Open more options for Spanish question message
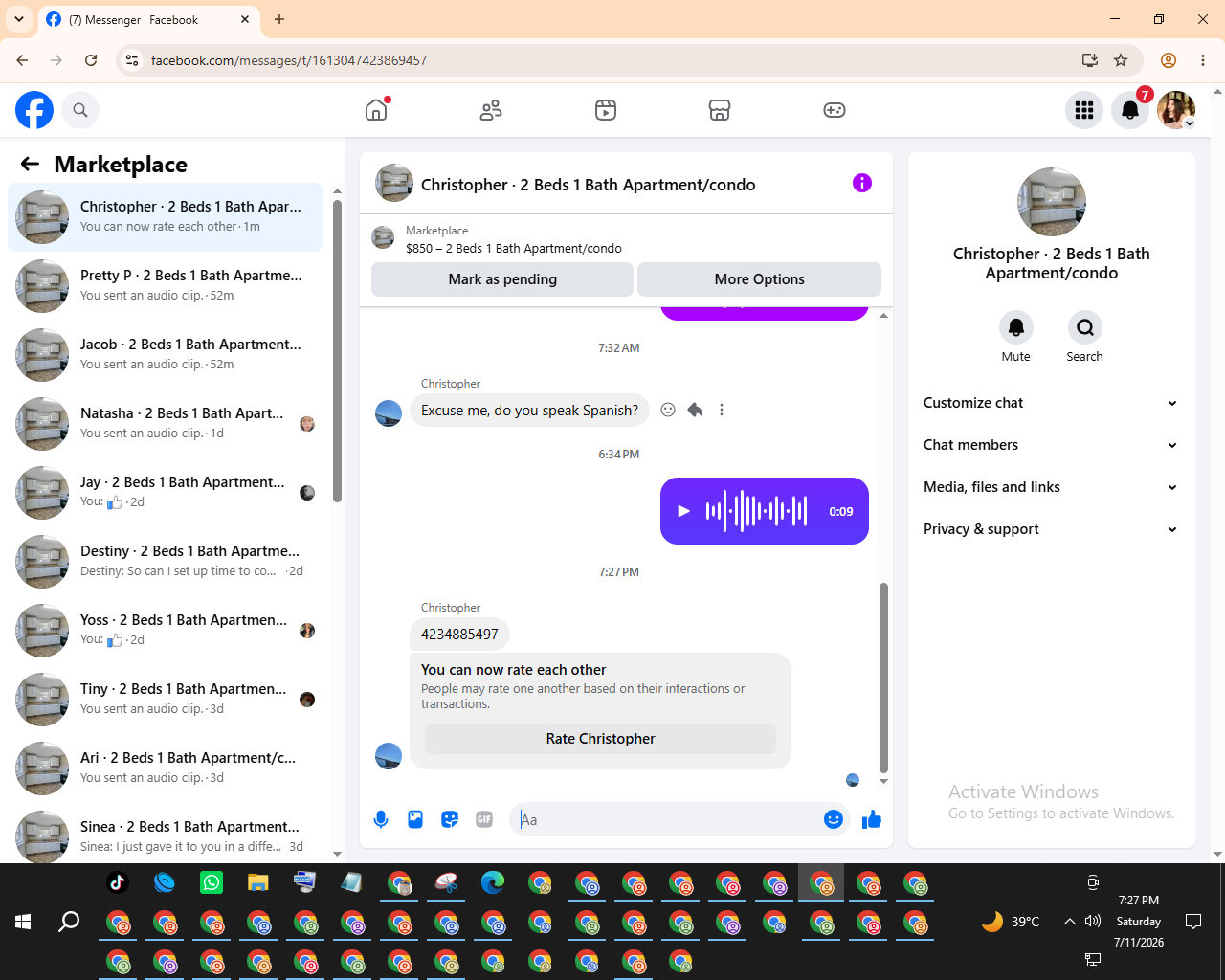 coord(722,410)
